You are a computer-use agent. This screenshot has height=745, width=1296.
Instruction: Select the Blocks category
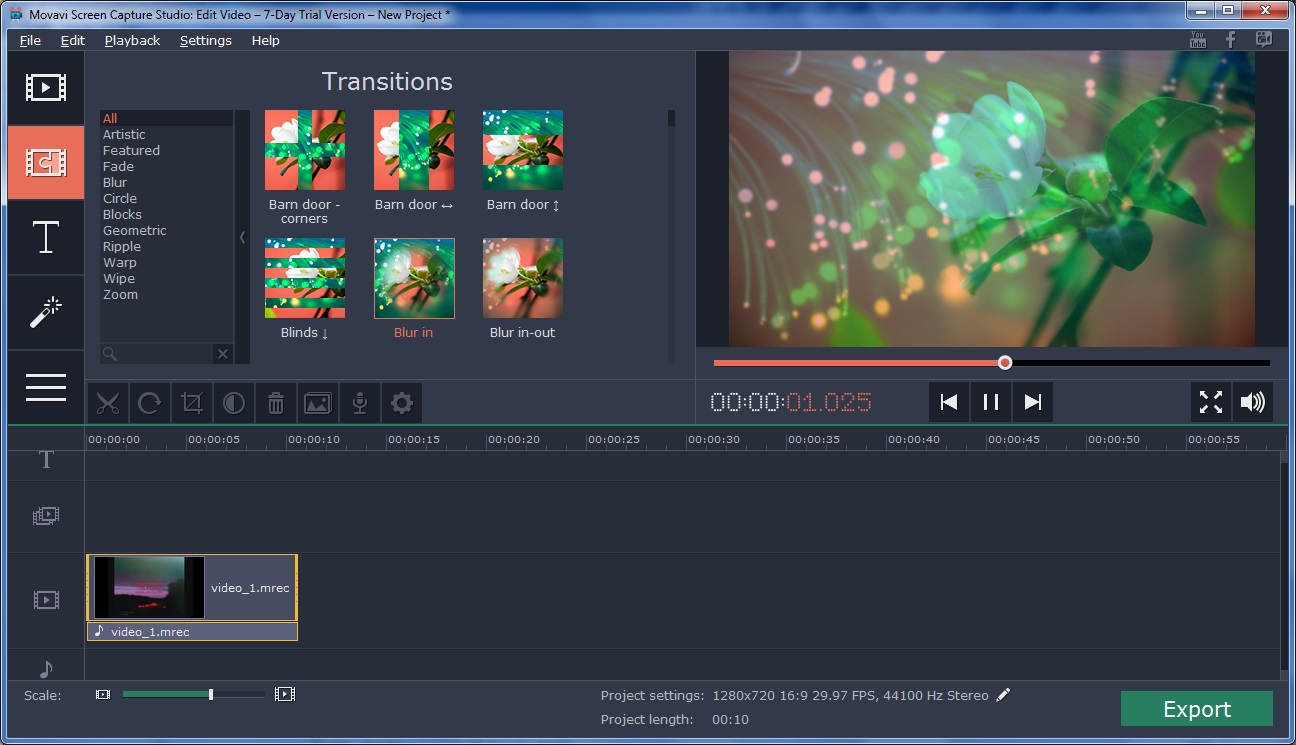(x=166, y=214)
